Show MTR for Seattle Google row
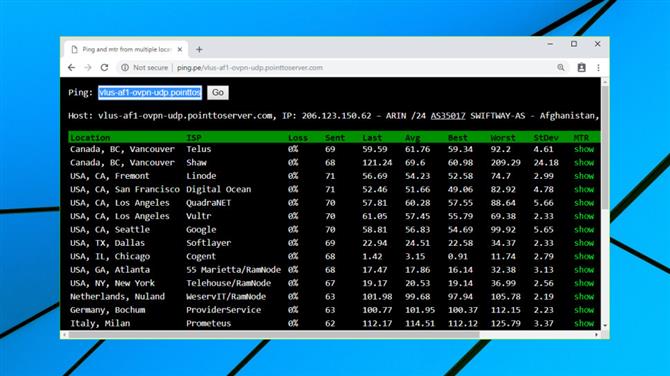Screen dimensions: 670x376 point(584,229)
